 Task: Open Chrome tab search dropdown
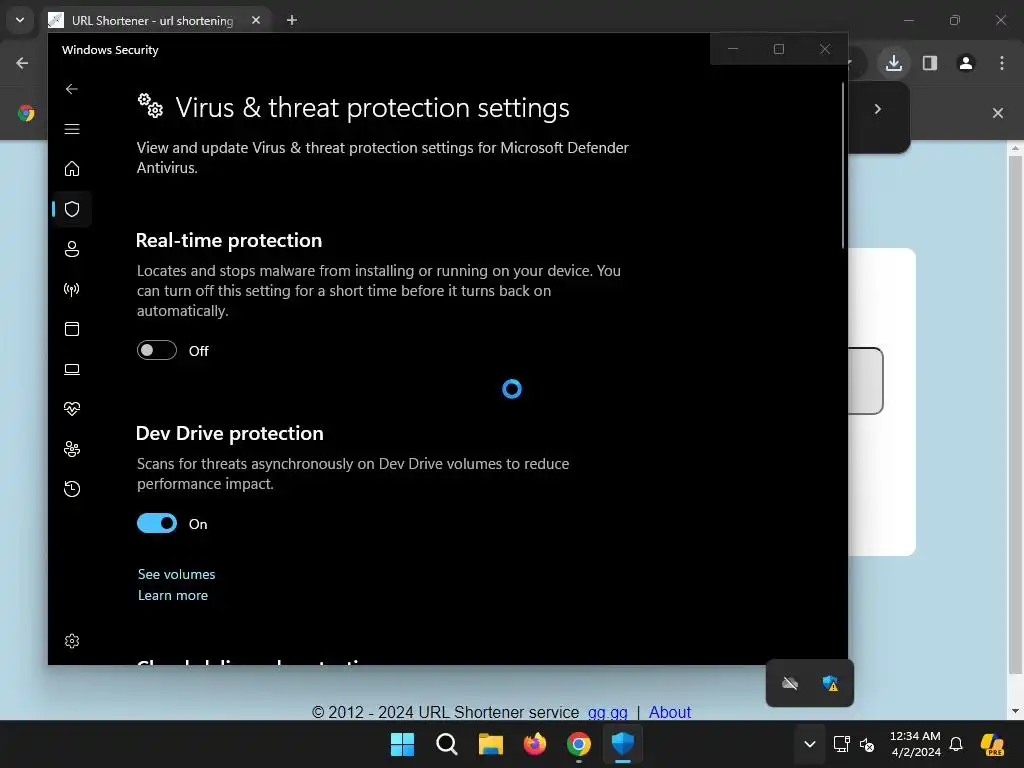coord(20,20)
